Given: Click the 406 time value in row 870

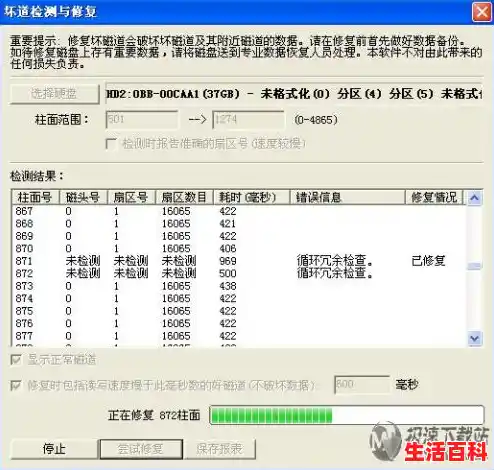Looking at the screenshot, I should point(228,248).
